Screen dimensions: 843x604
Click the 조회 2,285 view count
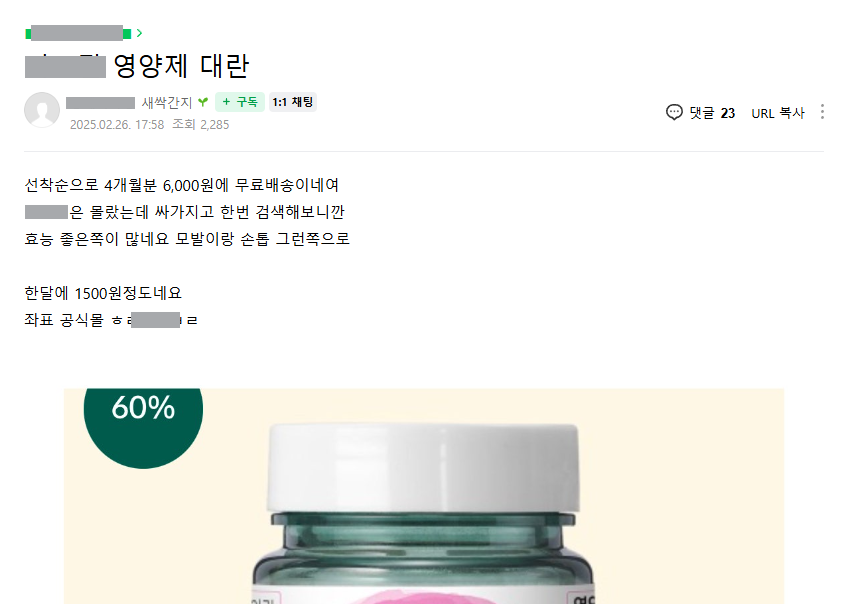pyautogui.click(x=201, y=125)
